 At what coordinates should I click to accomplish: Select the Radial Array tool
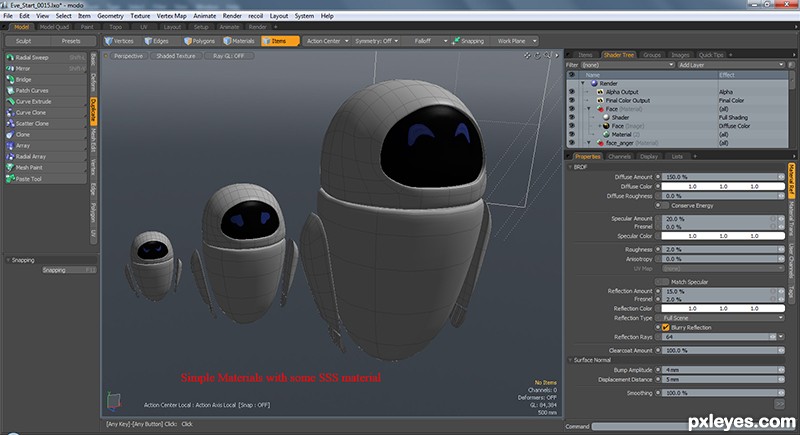pos(46,157)
